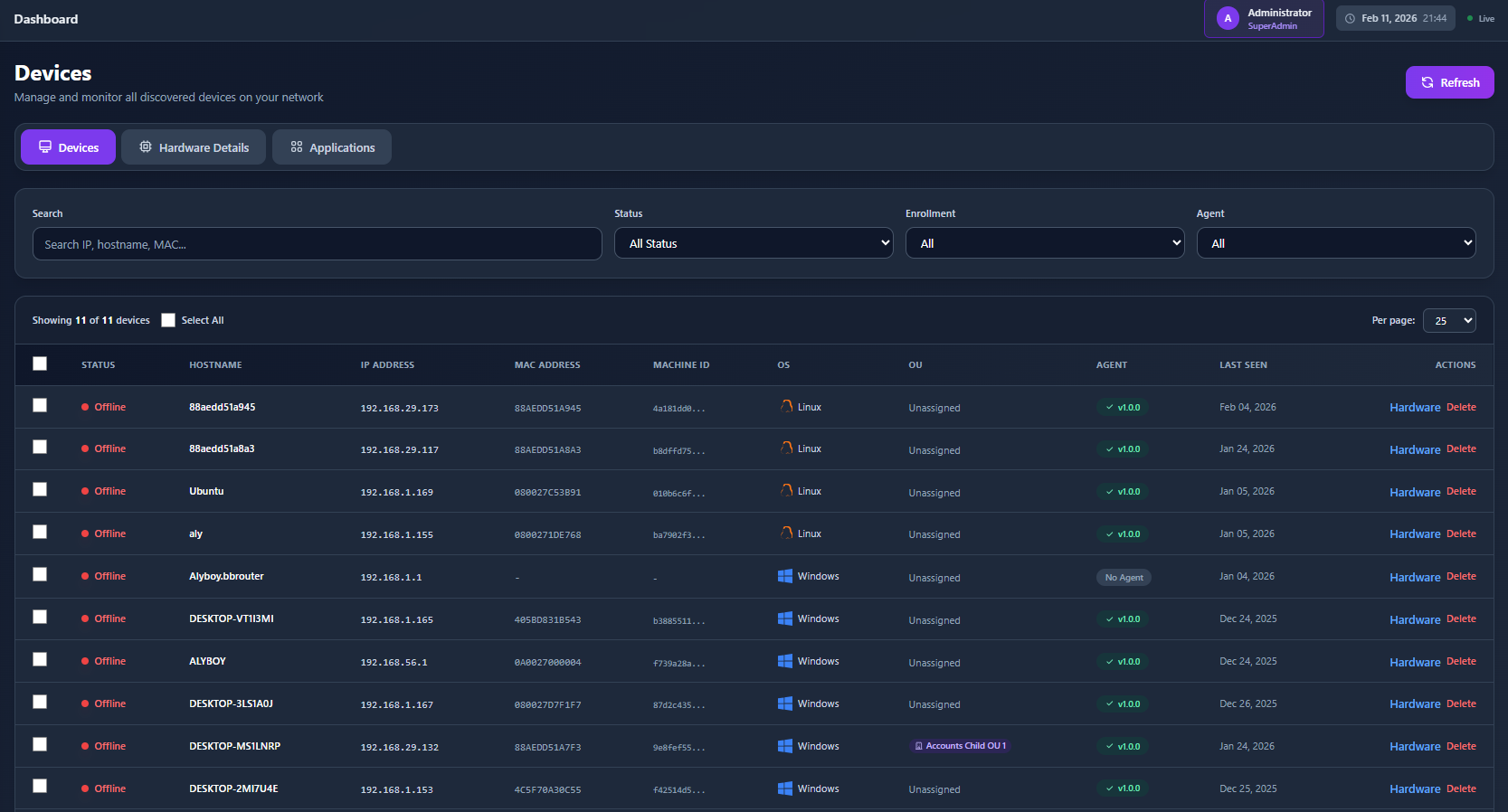This screenshot has width=1508, height=812.
Task: Click the Administrator avatar icon
Action: pyautogui.click(x=1227, y=19)
